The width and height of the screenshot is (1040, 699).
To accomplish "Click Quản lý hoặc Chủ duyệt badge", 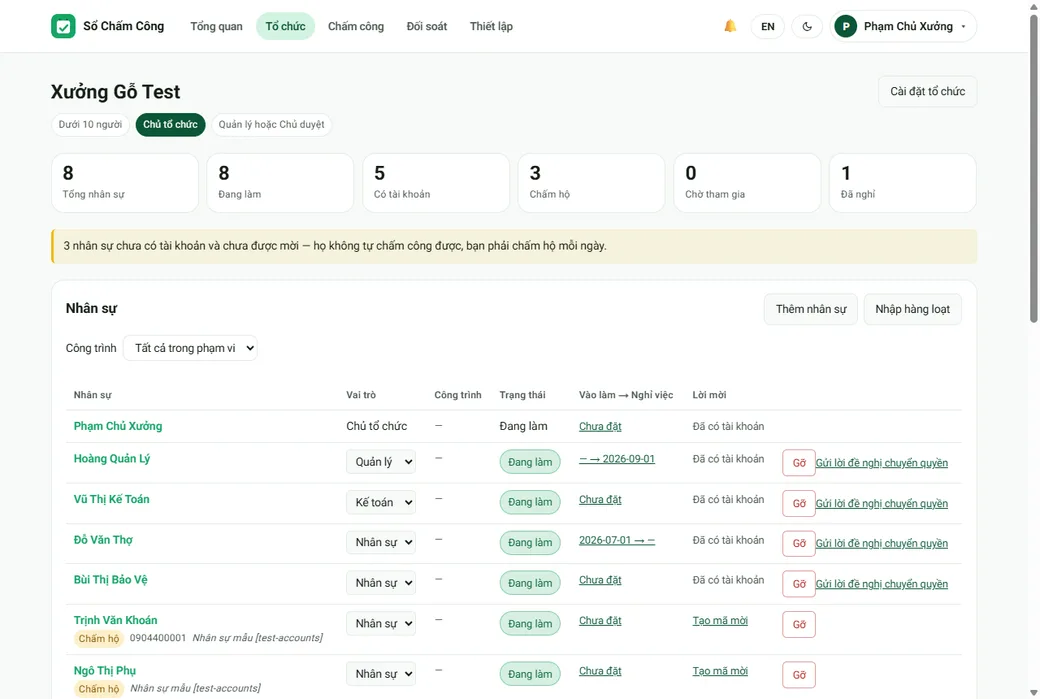I will coord(271,125).
